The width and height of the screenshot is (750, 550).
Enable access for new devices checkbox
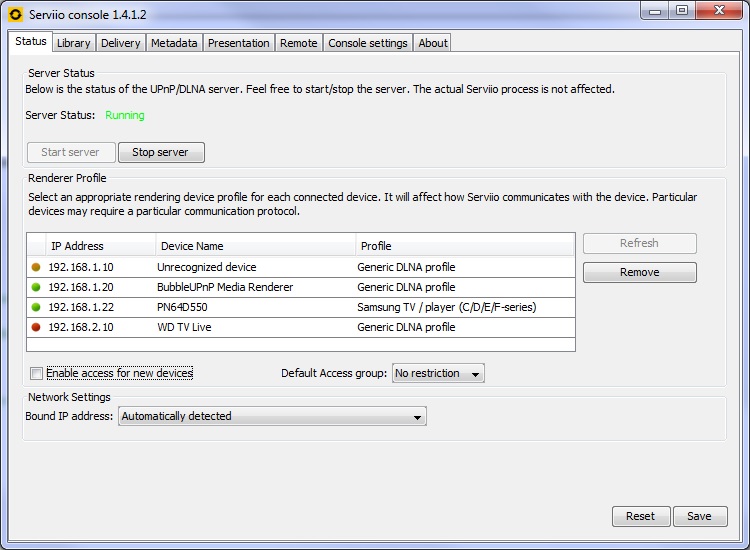(37, 373)
